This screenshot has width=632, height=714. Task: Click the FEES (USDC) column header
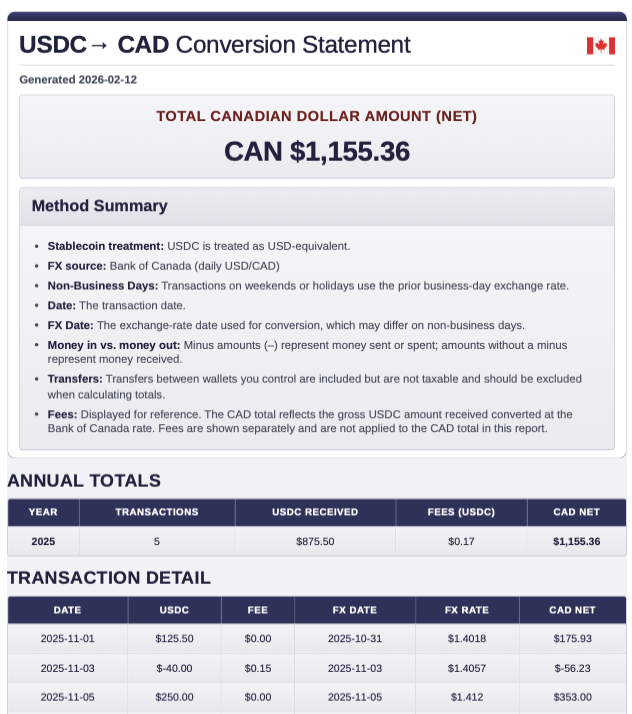(x=461, y=512)
